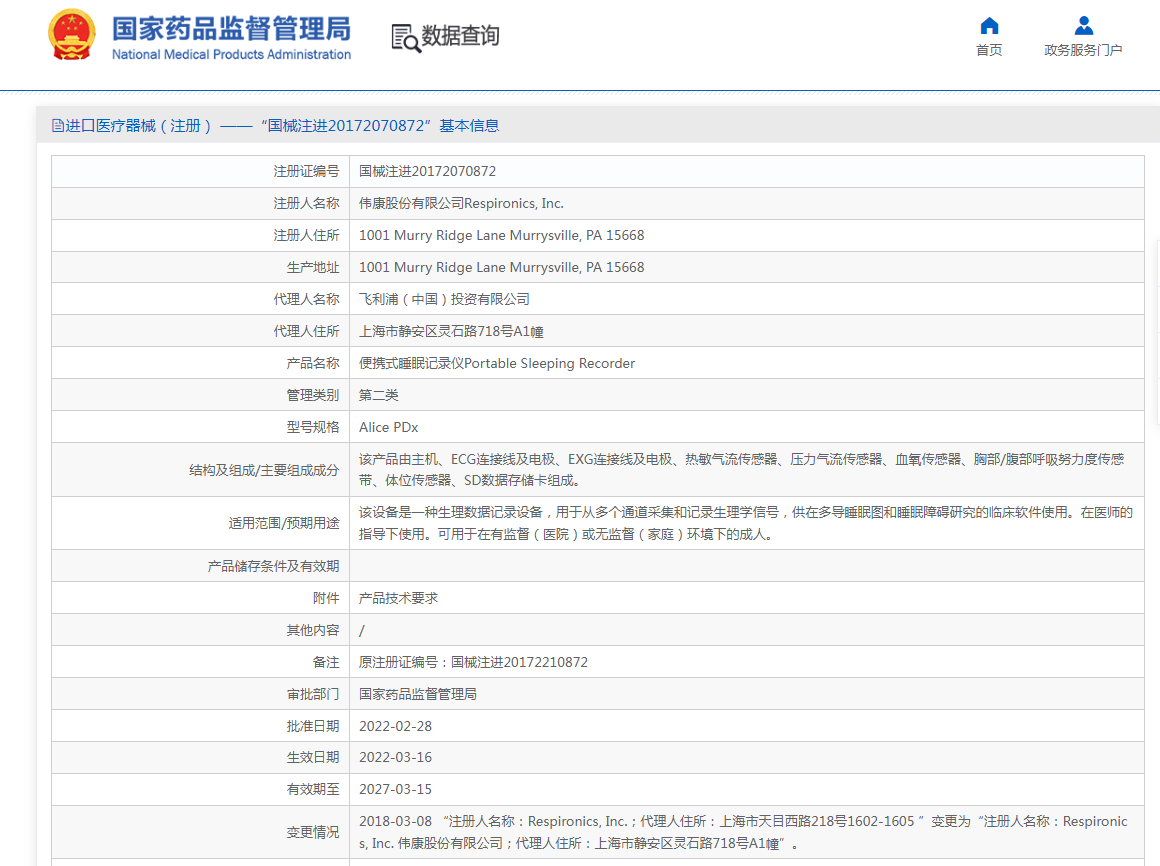Open the 政务服务门户 user icon

tap(1084, 26)
